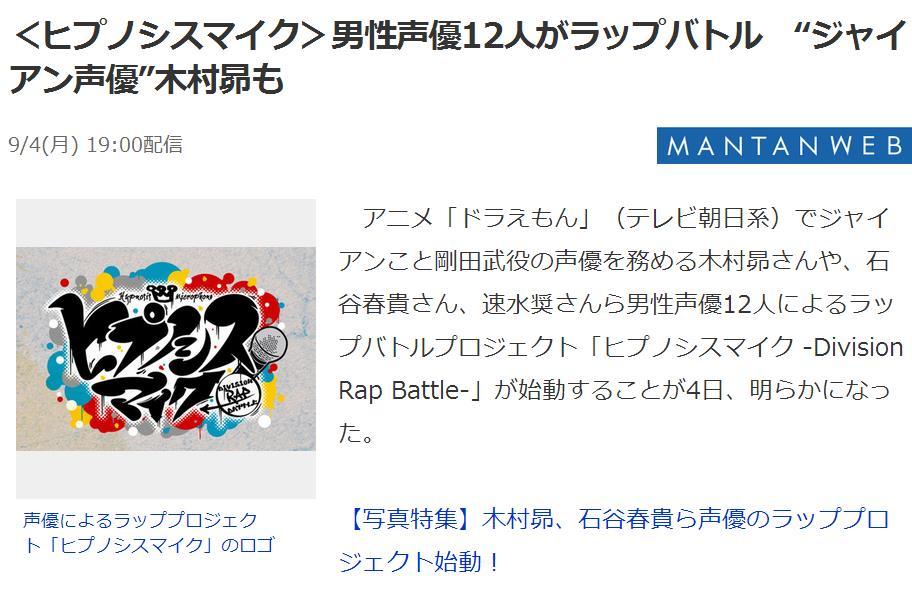Click the MANTANWEB publisher logo
912x596 pixels.
(784, 145)
